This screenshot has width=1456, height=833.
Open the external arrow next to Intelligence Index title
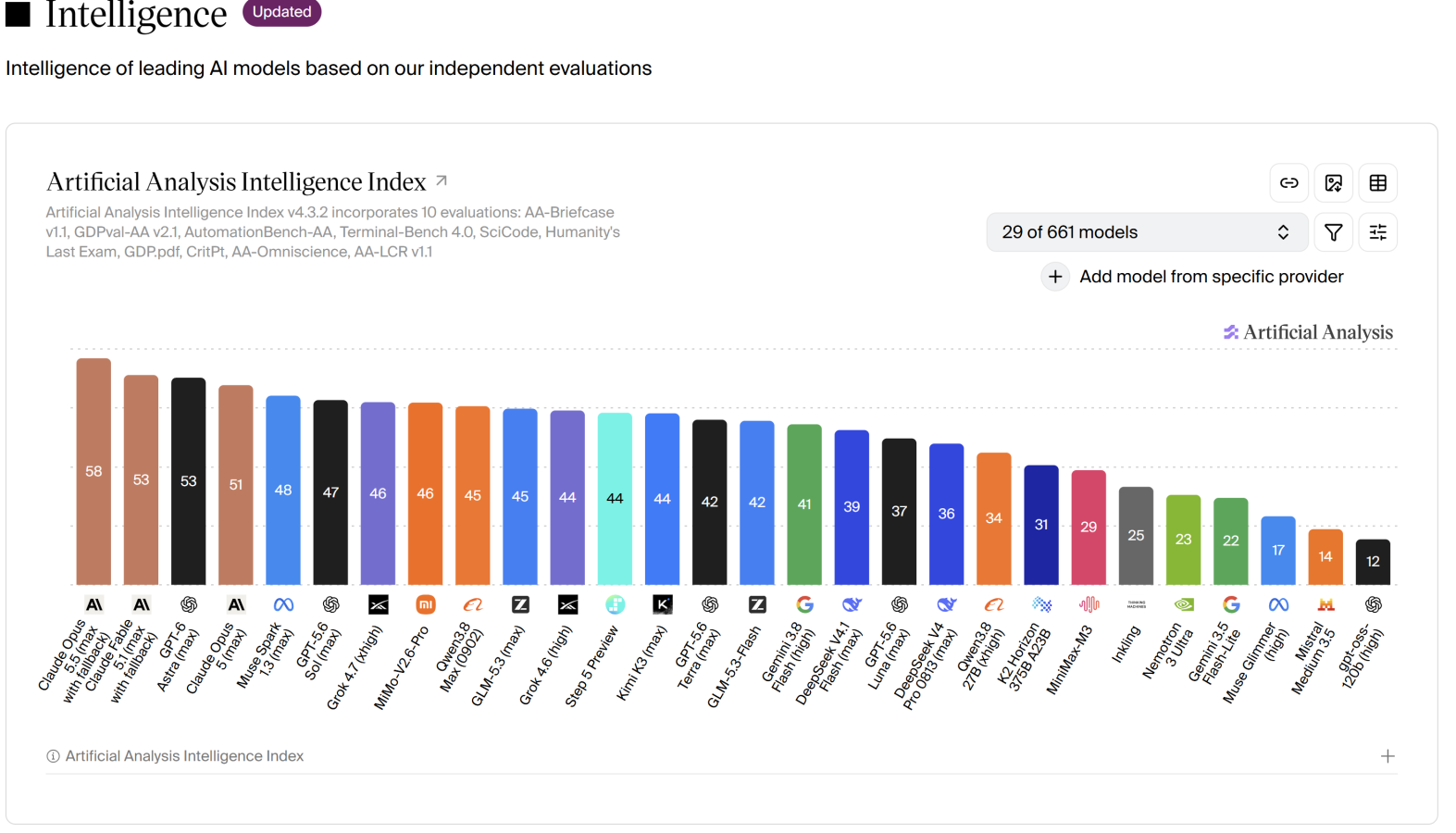(442, 180)
